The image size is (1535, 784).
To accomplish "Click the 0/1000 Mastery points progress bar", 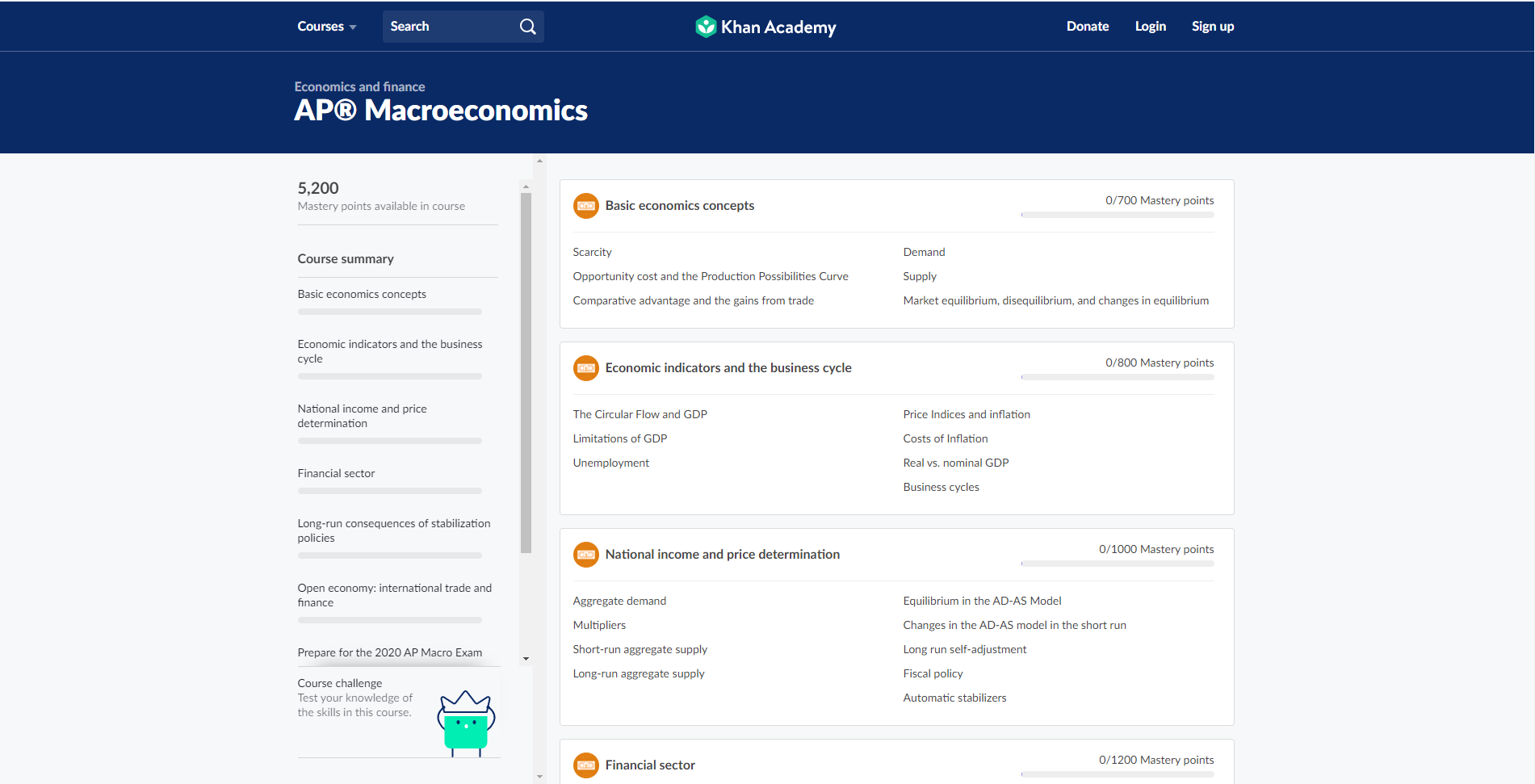I will click(x=1118, y=564).
